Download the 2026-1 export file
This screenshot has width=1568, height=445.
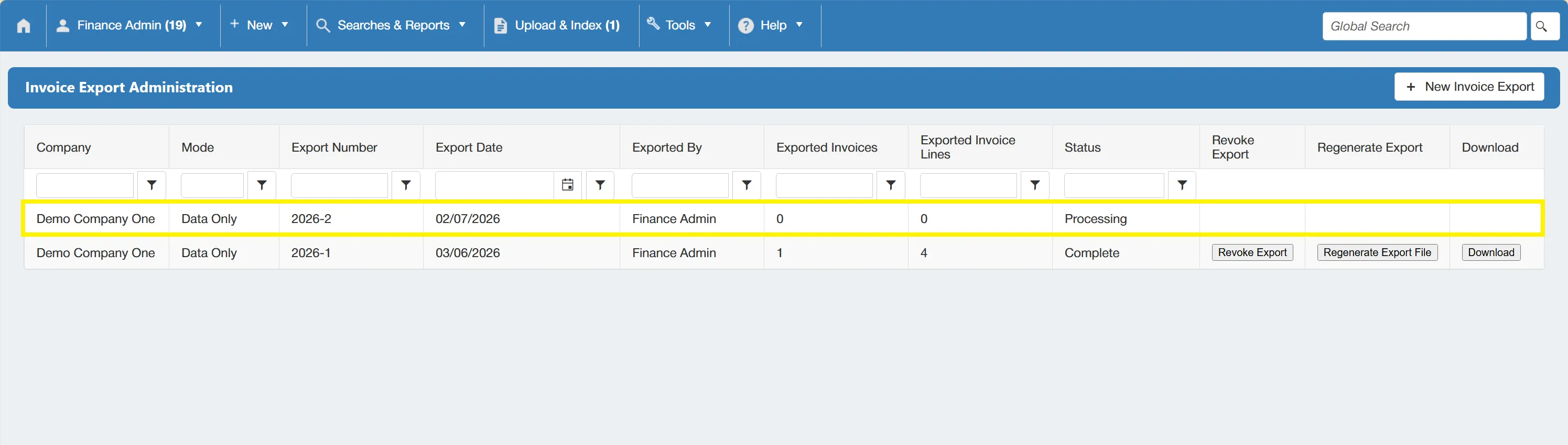click(1491, 253)
